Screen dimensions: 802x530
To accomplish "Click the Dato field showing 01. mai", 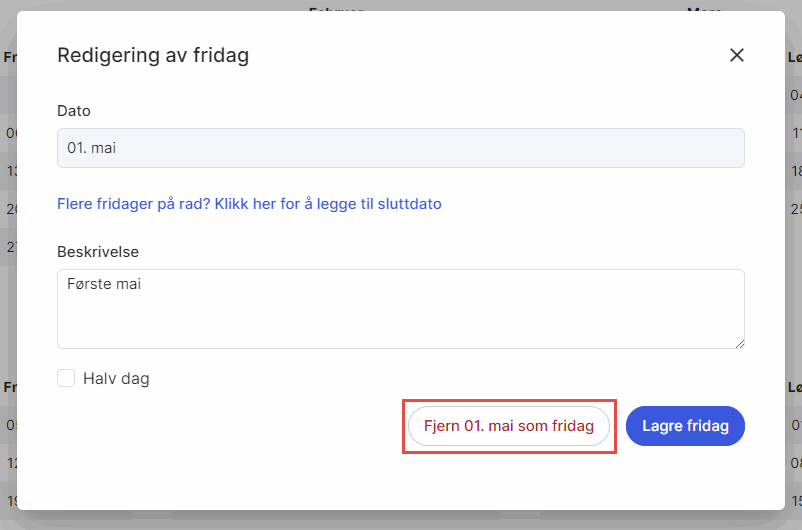I will pos(400,148).
